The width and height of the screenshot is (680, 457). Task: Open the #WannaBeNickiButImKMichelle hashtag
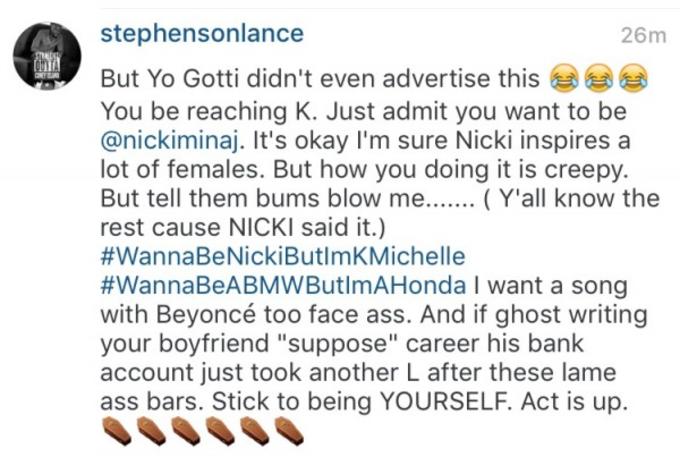(x=283, y=256)
